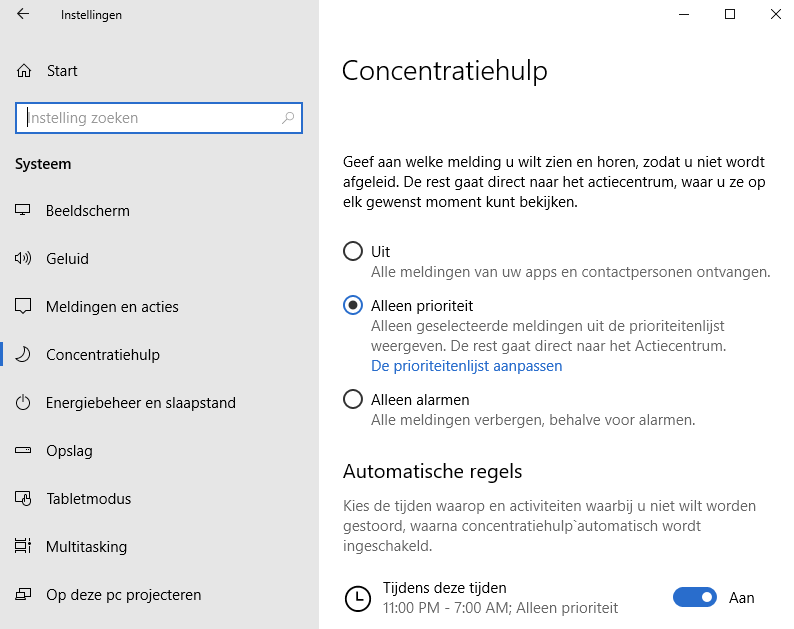Open De prioriteitenlijst aanpassen link
794x629 pixels.
[x=466, y=366]
